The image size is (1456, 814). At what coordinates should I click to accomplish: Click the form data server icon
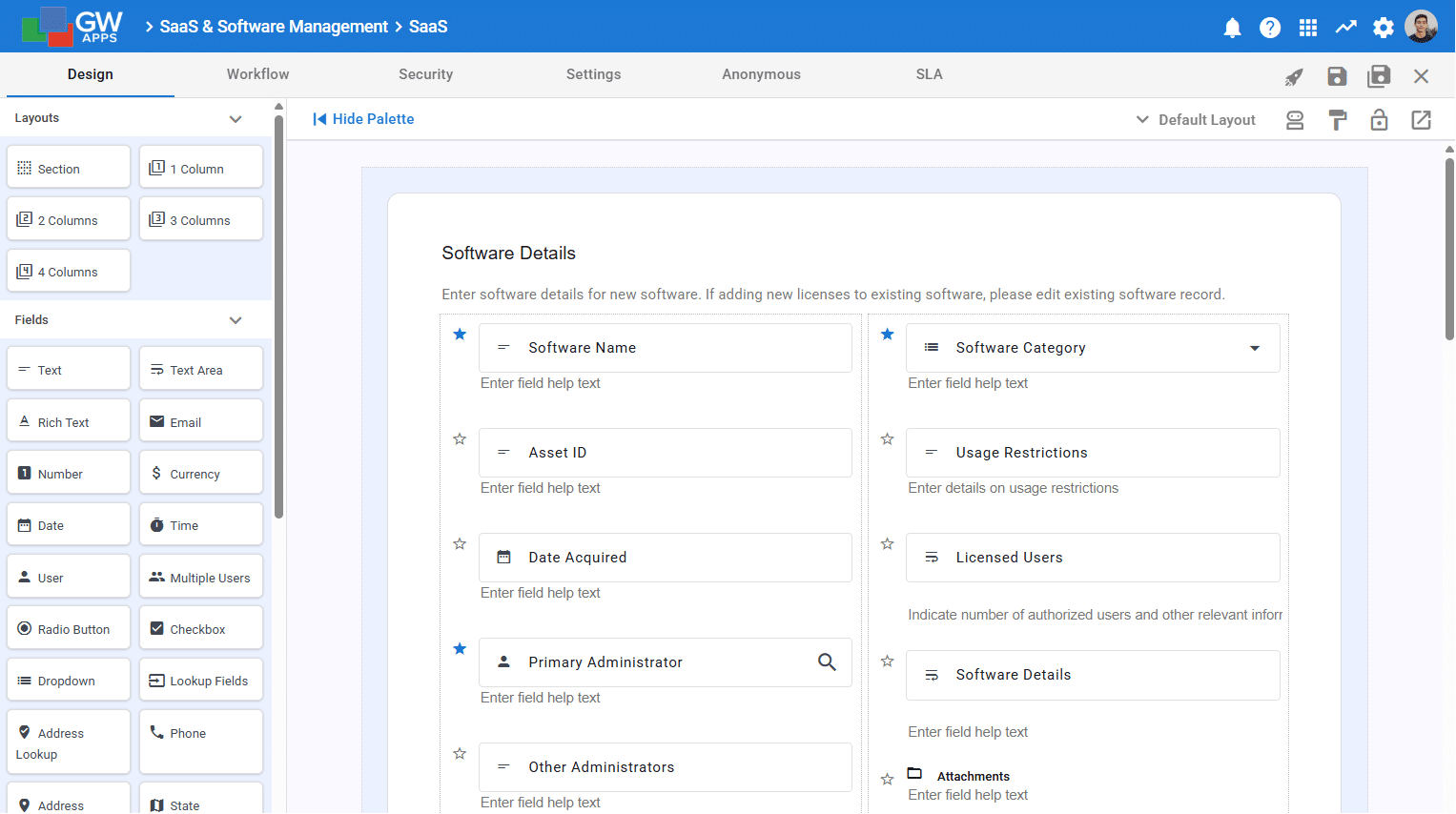[1295, 120]
